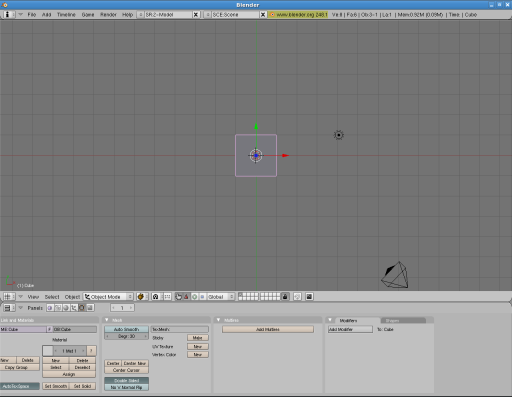Click the proportional edit icon in 3D header
The width and height of the screenshot is (512, 397).
[x=297, y=297]
